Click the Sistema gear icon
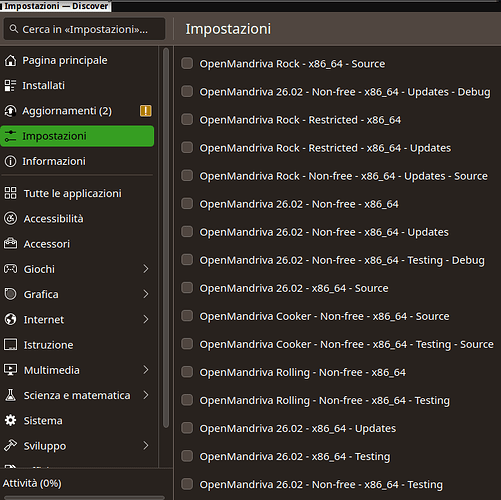This screenshot has width=501, height=500. coord(10,420)
